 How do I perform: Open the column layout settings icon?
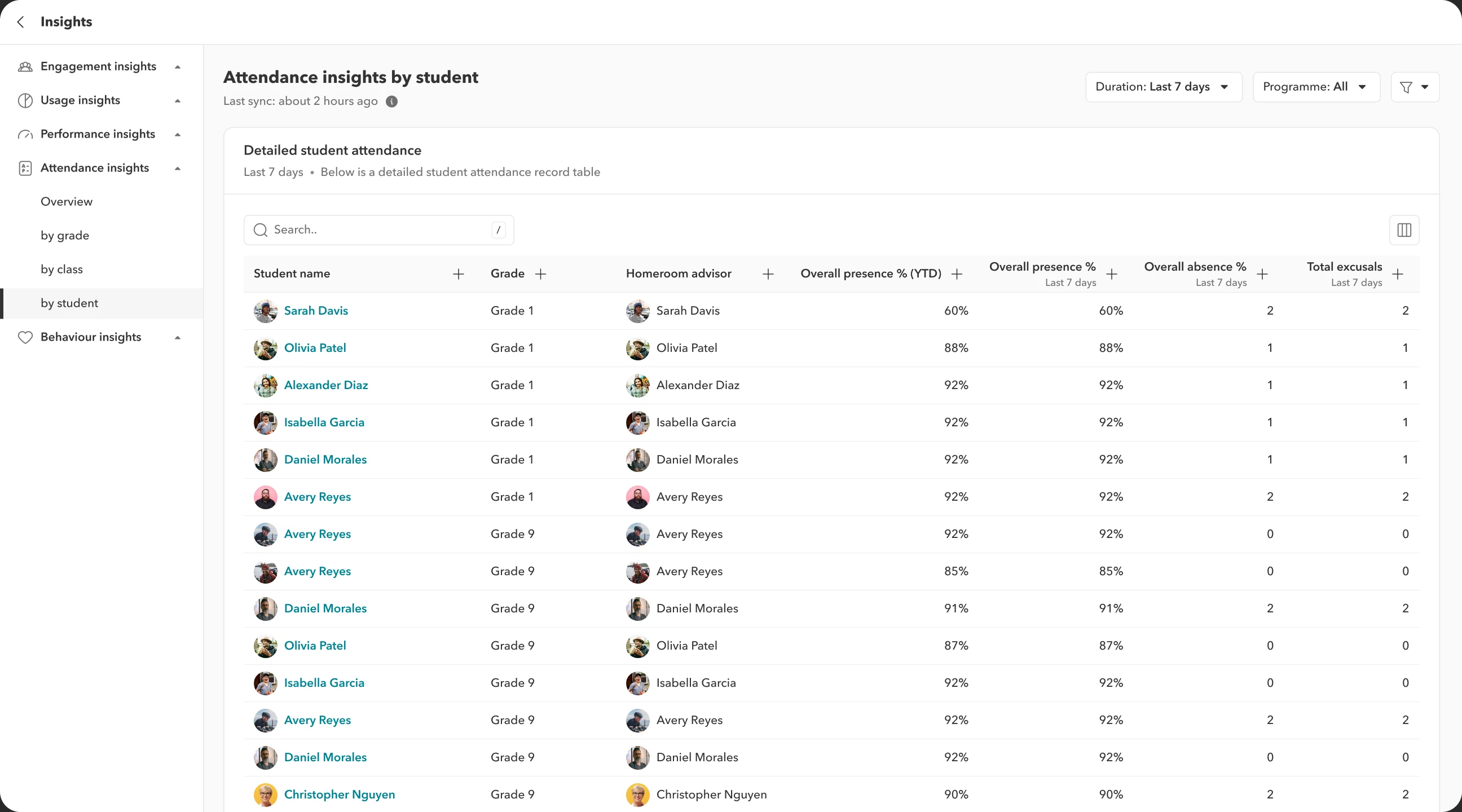pos(1404,230)
